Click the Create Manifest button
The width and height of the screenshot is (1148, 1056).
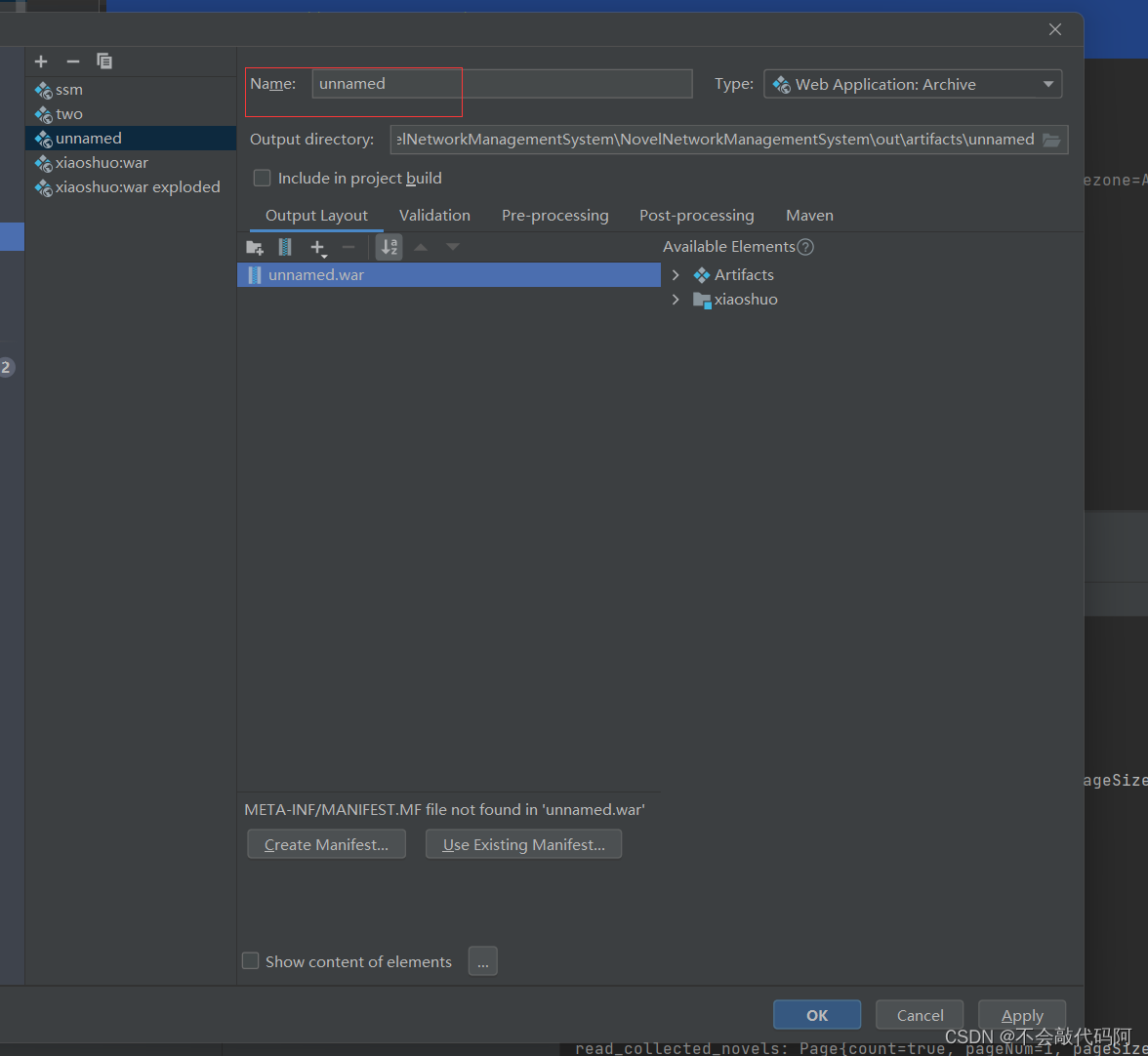tap(326, 844)
